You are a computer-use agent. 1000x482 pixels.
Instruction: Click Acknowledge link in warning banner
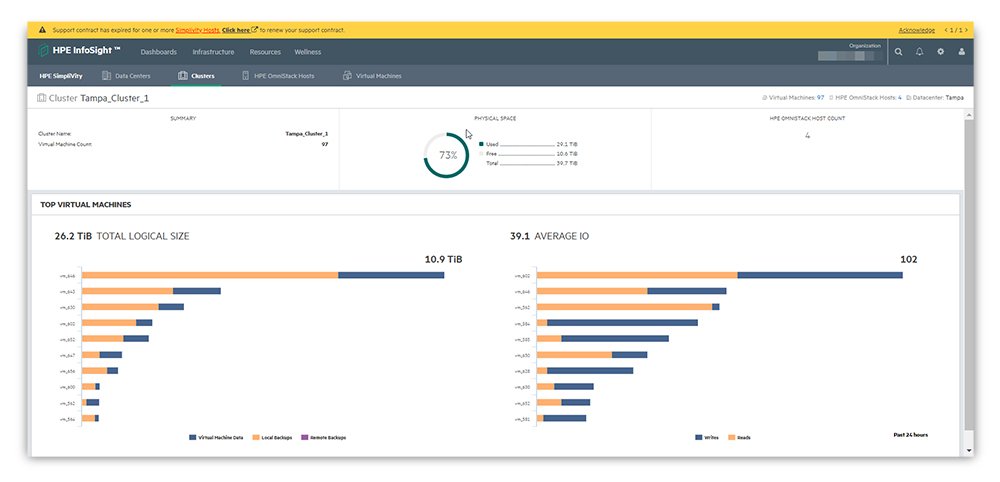tap(916, 30)
